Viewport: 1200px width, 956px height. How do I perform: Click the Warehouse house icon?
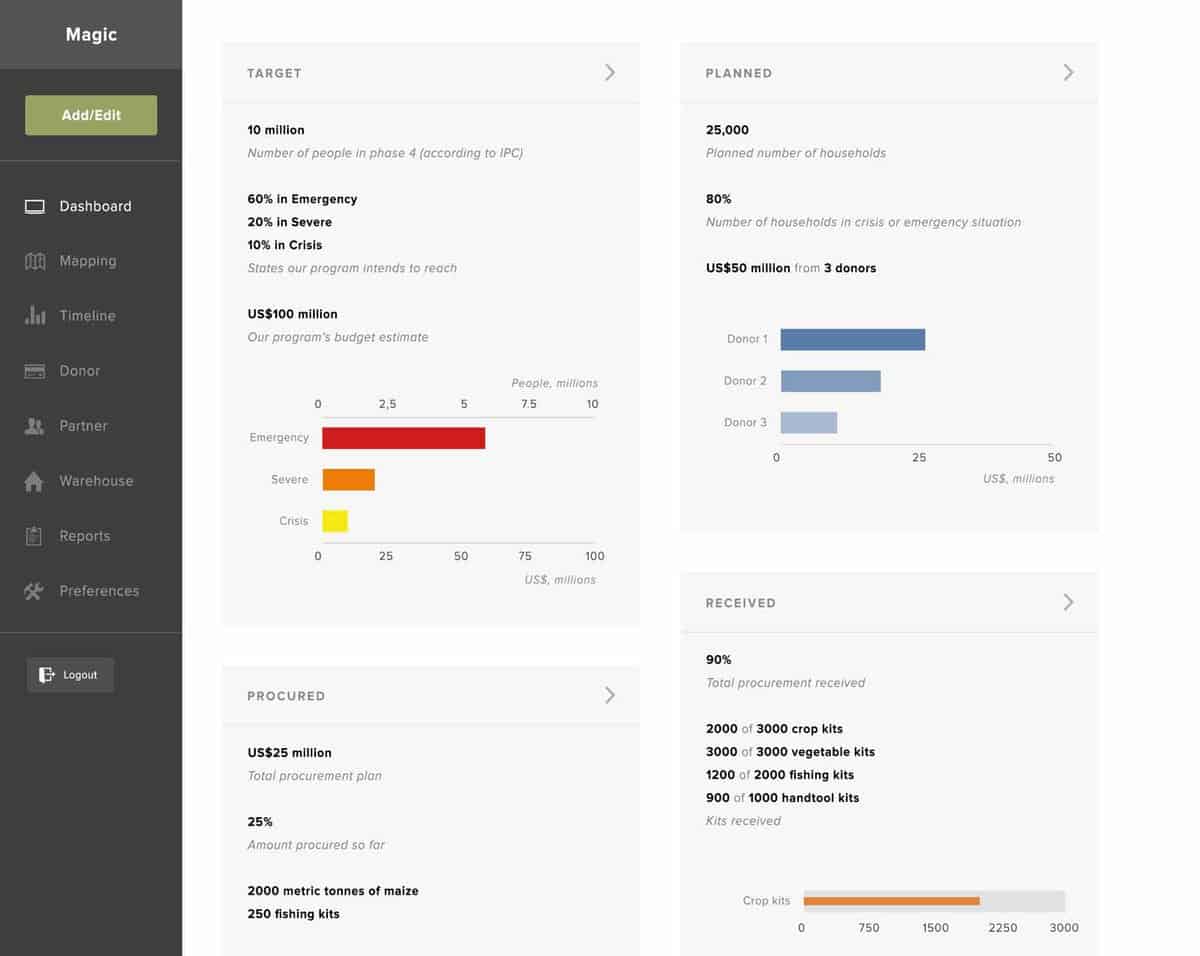point(35,481)
